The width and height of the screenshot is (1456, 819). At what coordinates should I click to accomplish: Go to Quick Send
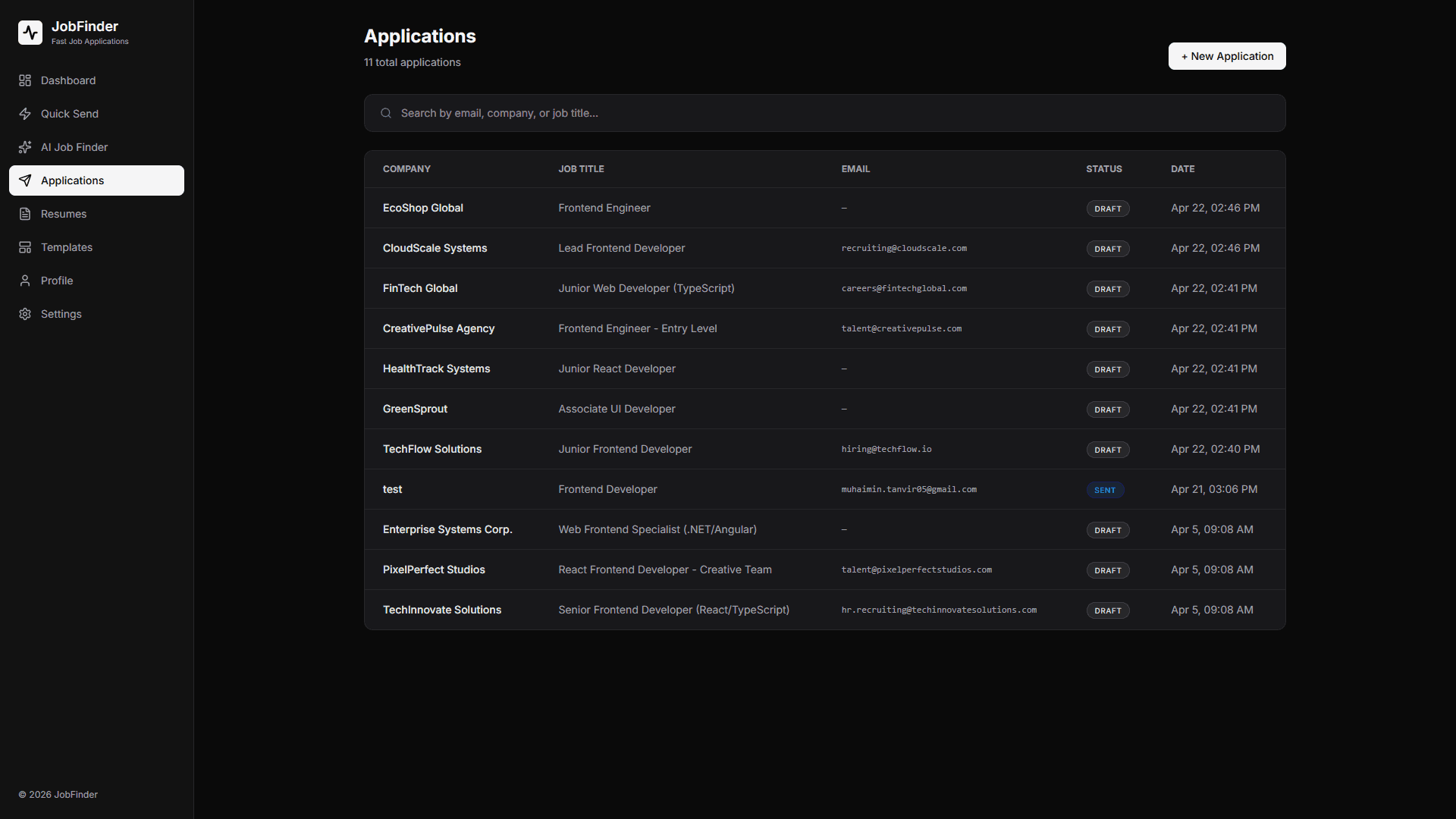pyautogui.click(x=96, y=114)
